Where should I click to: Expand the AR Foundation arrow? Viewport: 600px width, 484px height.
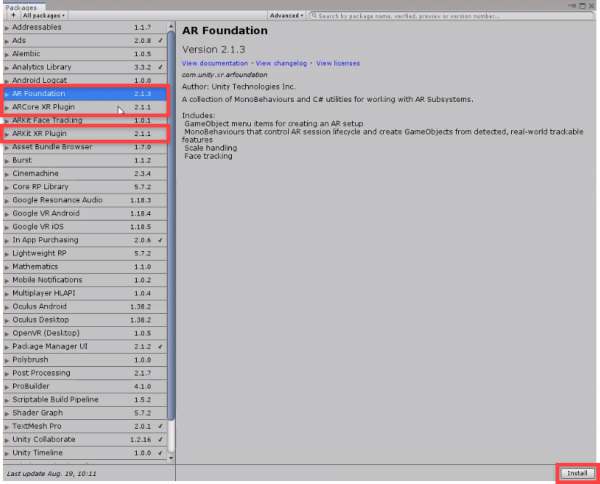point(7,94)
